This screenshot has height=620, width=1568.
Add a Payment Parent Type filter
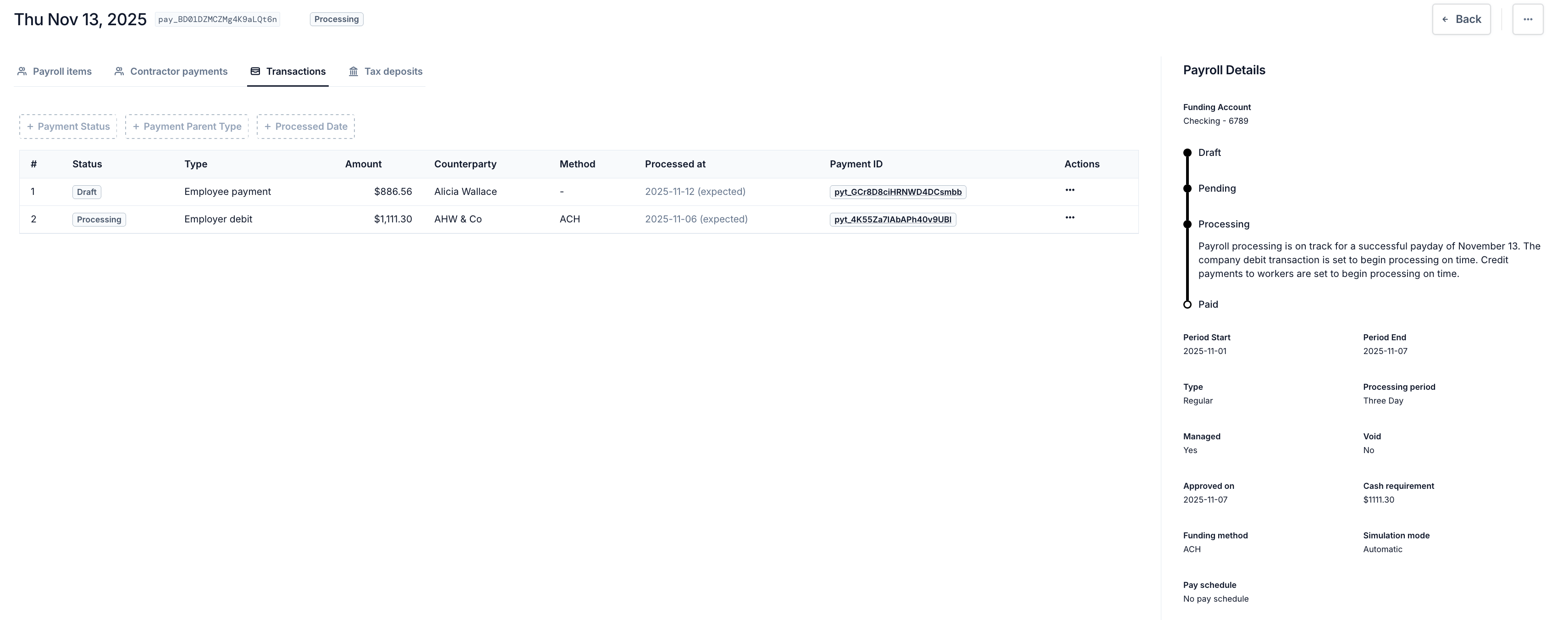(x=187, y=127)
